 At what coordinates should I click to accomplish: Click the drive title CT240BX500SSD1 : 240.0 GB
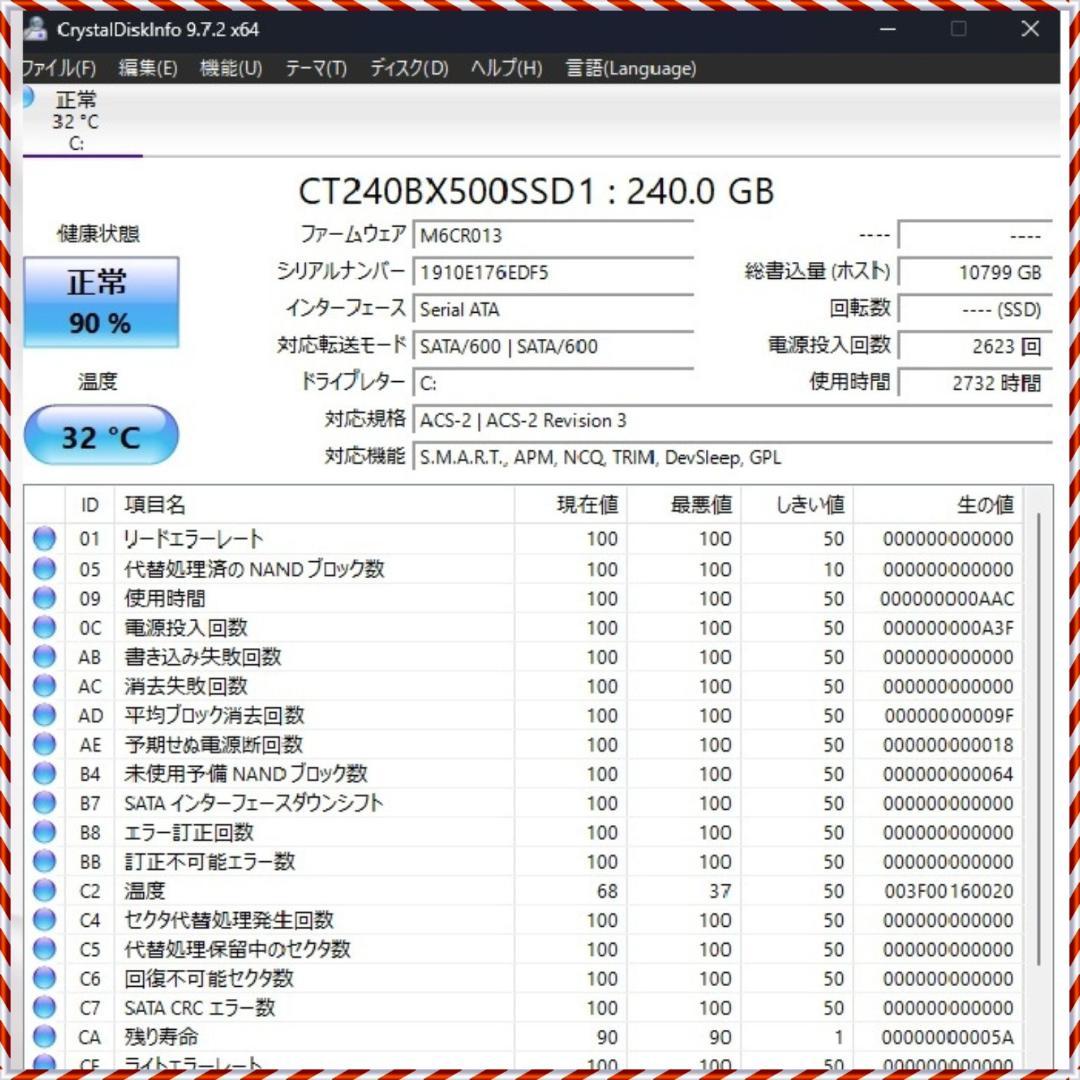pos(536,191)
